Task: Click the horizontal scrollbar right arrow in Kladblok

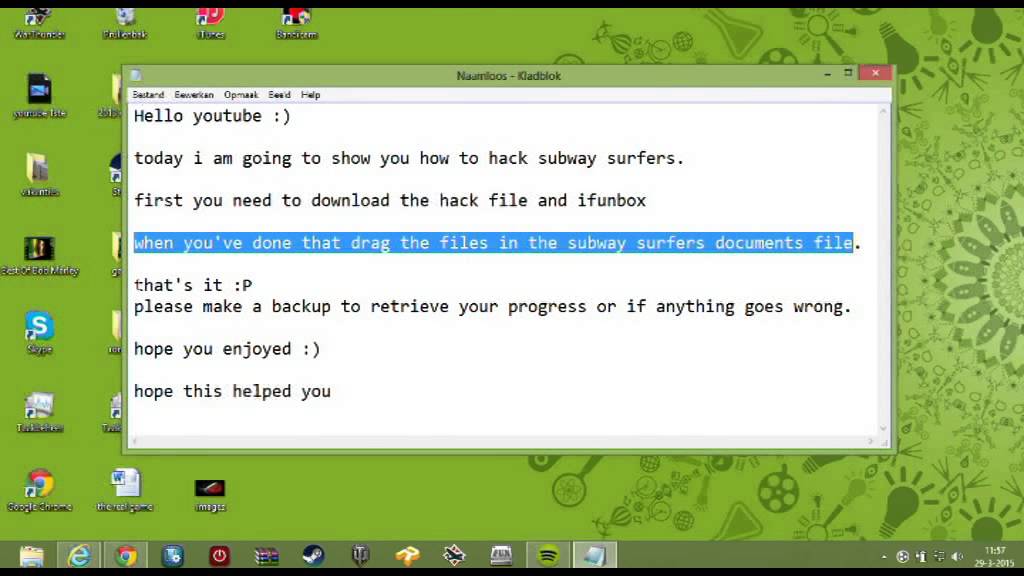Action: tap(871, 441)
